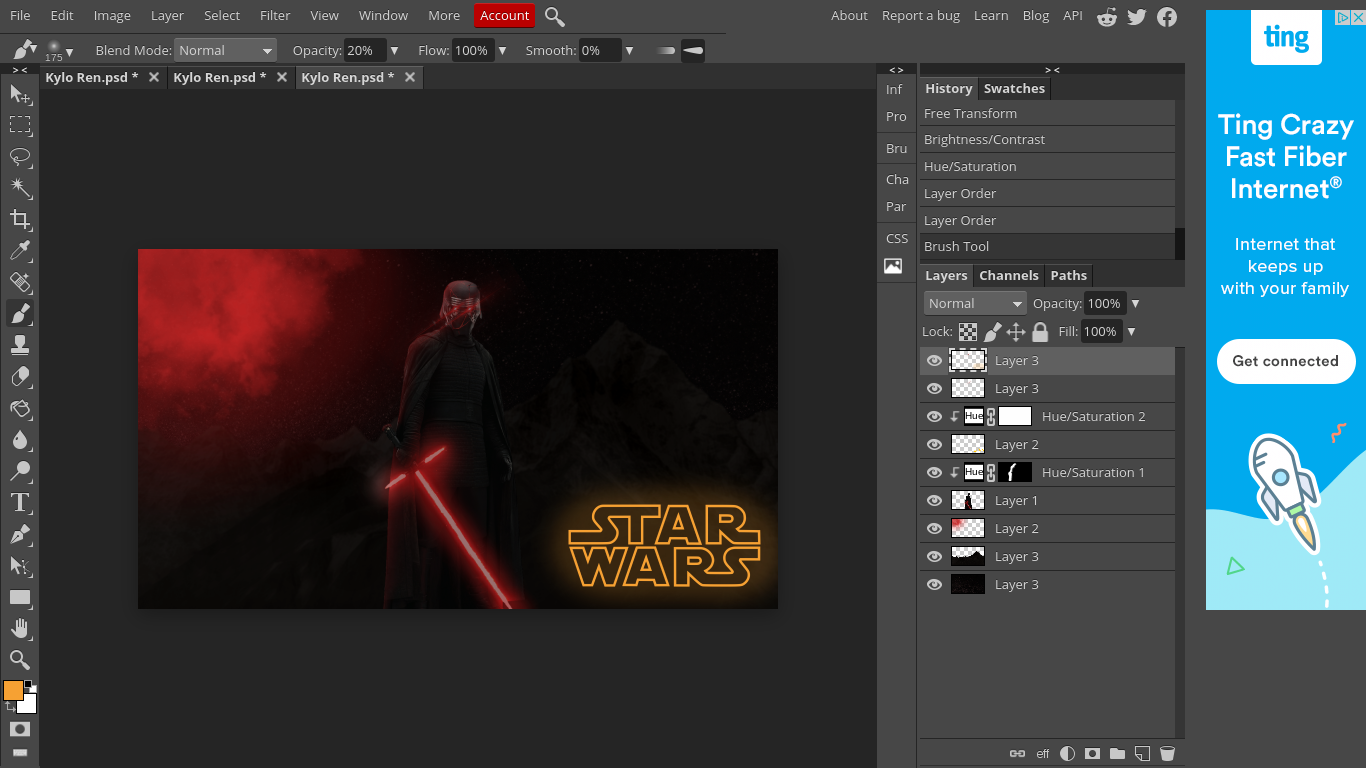Open the Facebook link icon

1167,16
